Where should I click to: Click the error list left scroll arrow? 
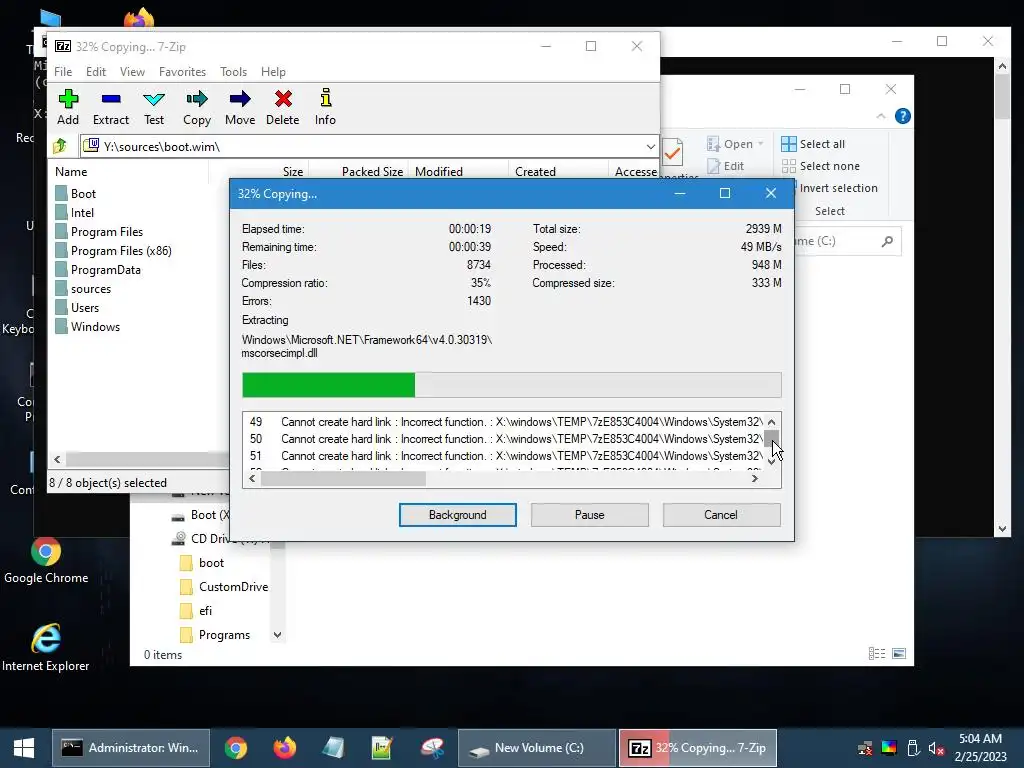point(253,479)
